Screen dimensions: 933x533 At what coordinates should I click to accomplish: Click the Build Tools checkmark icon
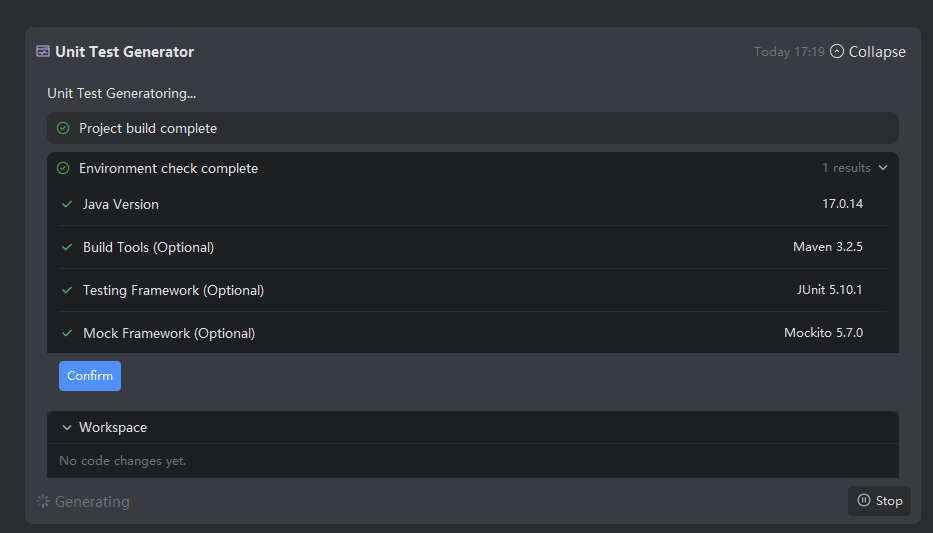[67, 247]
